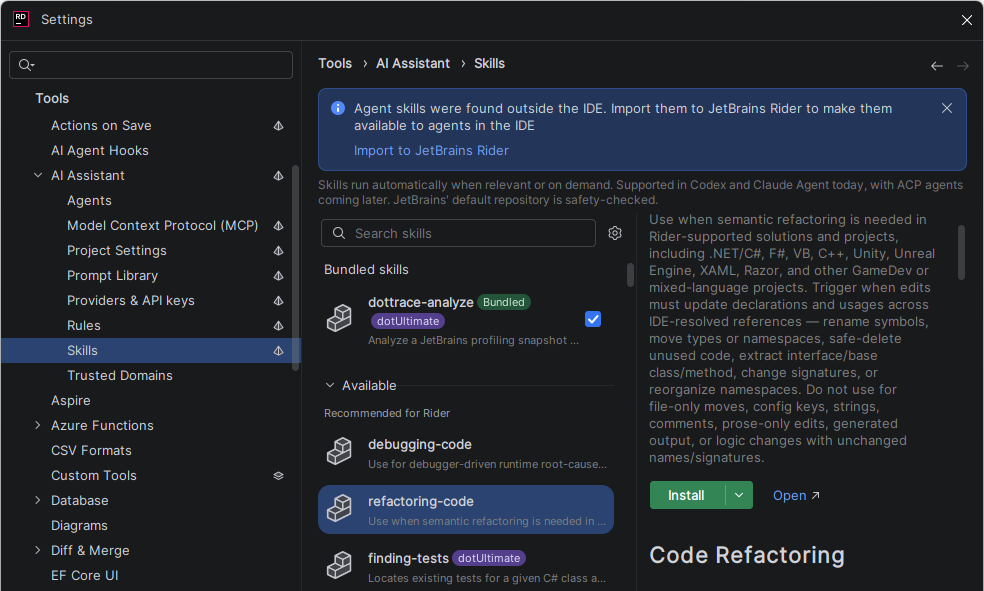Collapse the AI Assistant tree node

click(38, 176)
